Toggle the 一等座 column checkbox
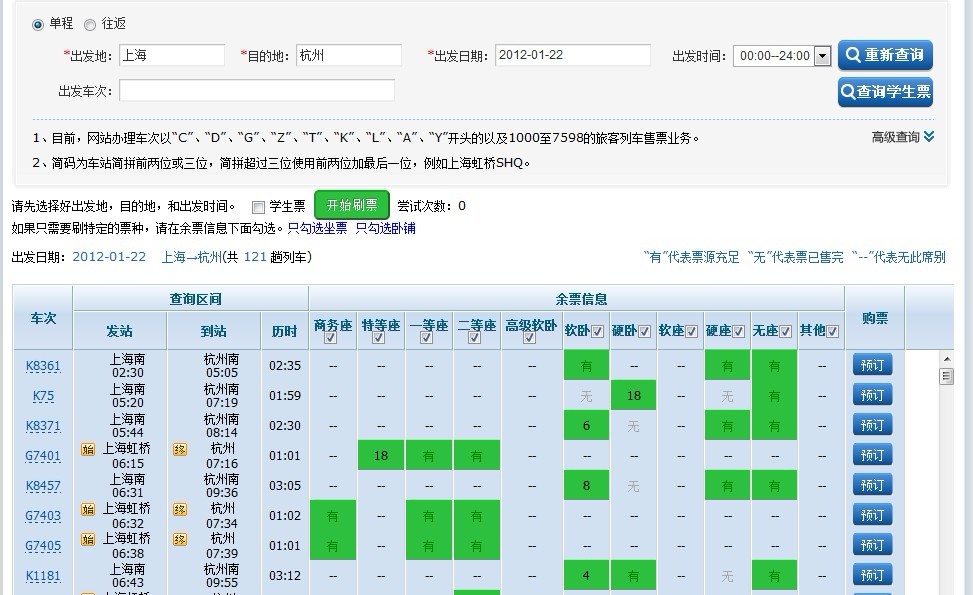973x595 pixels. (426, 338)
